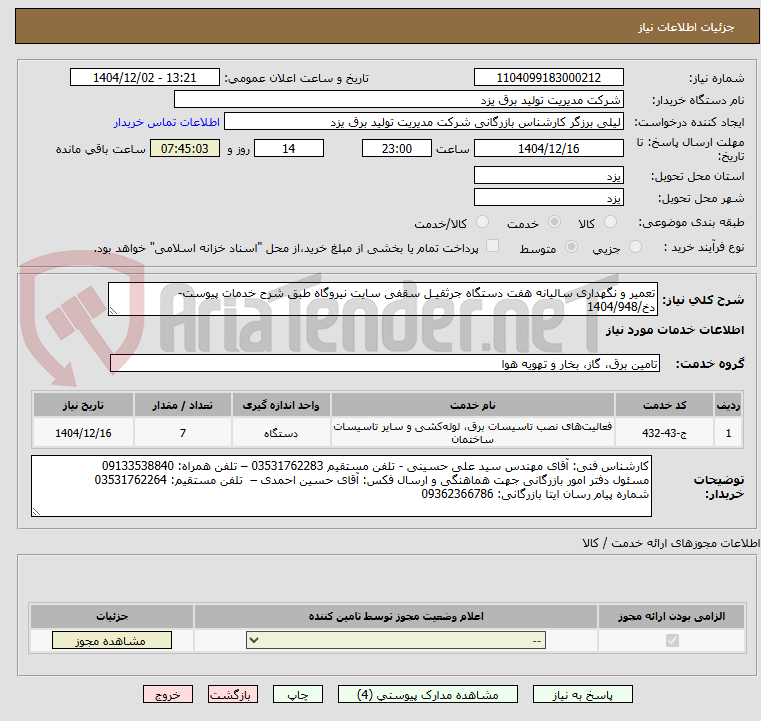Screen dimensions: 761x721
Task: Select the کالا/خدمت radio button
Action: click(x=482, y=222)
